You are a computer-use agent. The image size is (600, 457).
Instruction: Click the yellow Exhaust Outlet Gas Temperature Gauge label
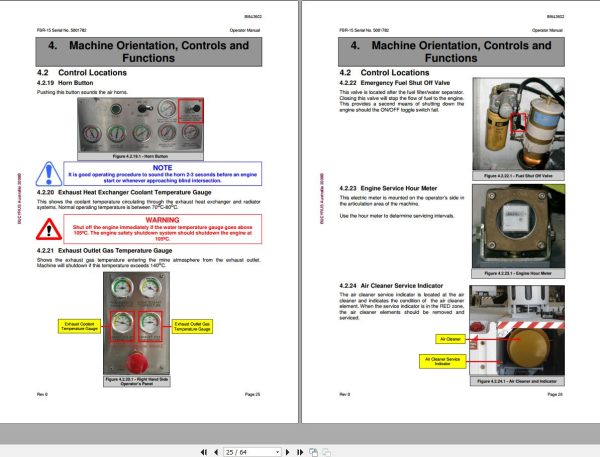click(192, 326)
